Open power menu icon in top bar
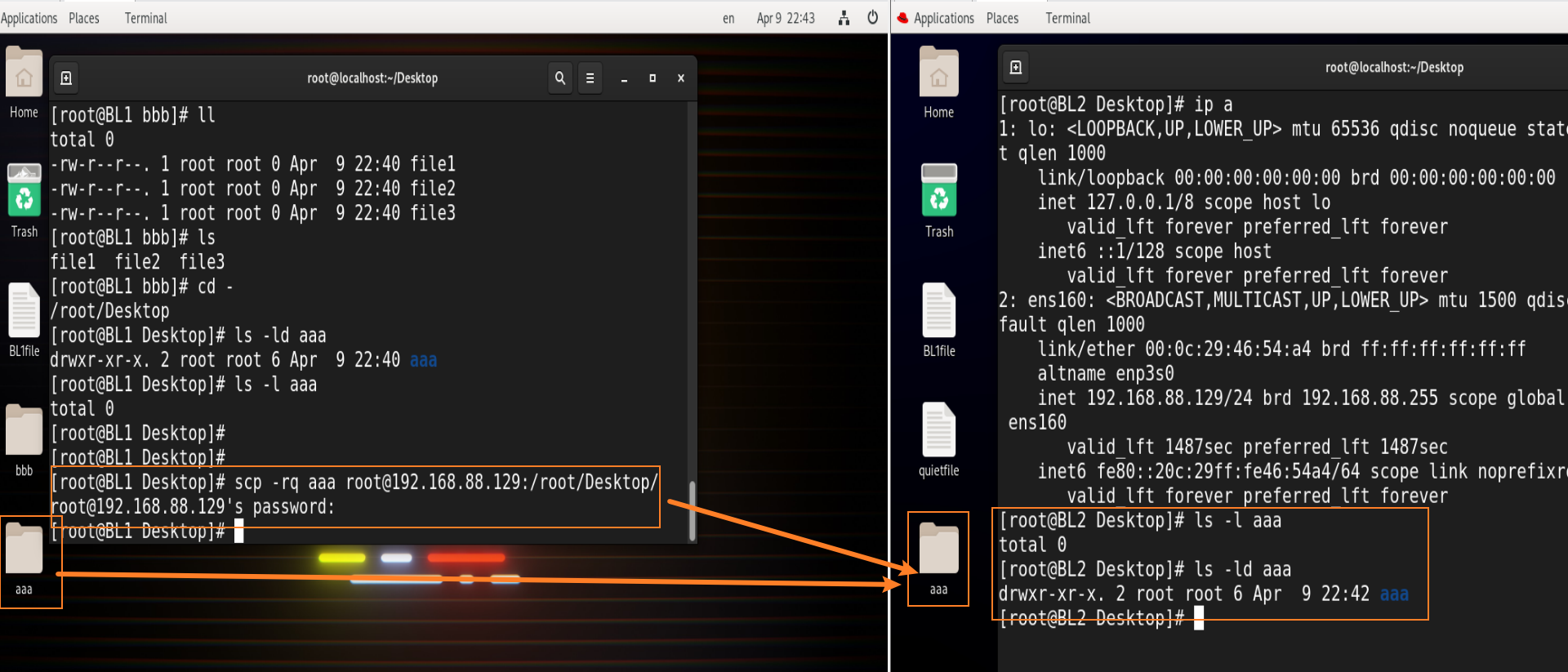This screenshot has width=1568, height=672. click(x=872, y=17)
